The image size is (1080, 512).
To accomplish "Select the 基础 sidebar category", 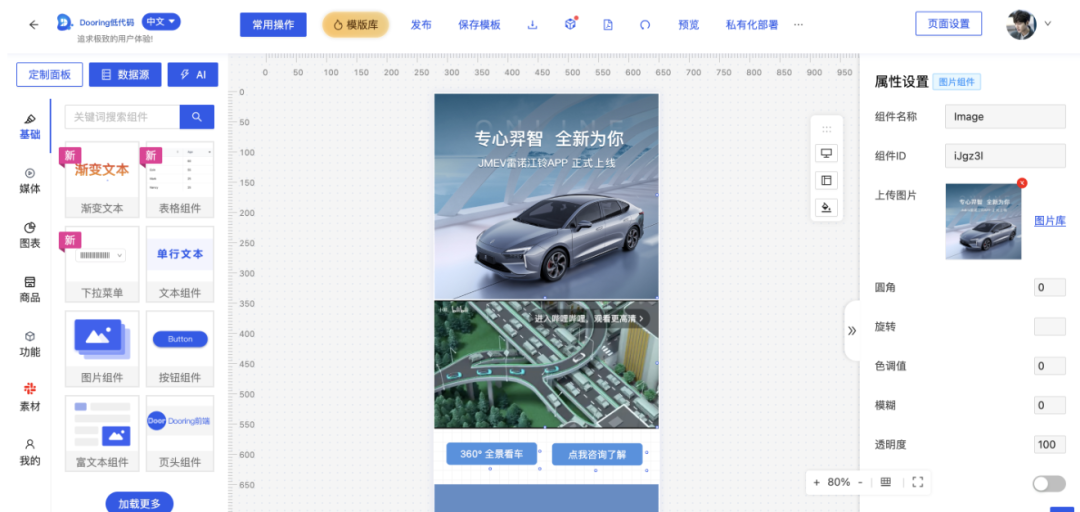I will 30,127.
